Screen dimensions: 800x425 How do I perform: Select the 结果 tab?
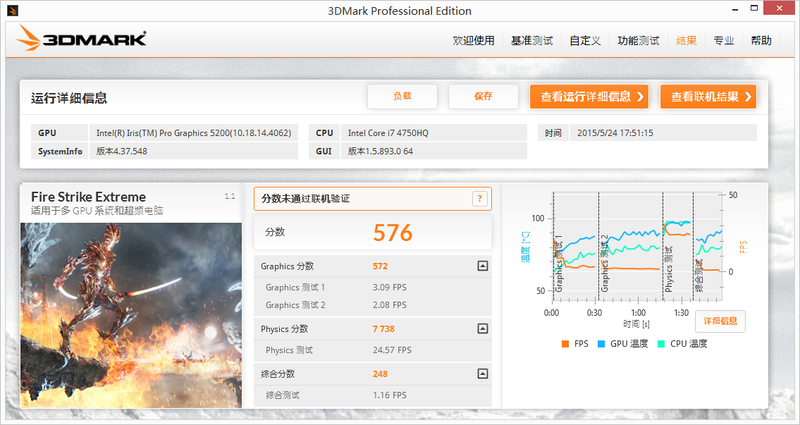point(686,40)
